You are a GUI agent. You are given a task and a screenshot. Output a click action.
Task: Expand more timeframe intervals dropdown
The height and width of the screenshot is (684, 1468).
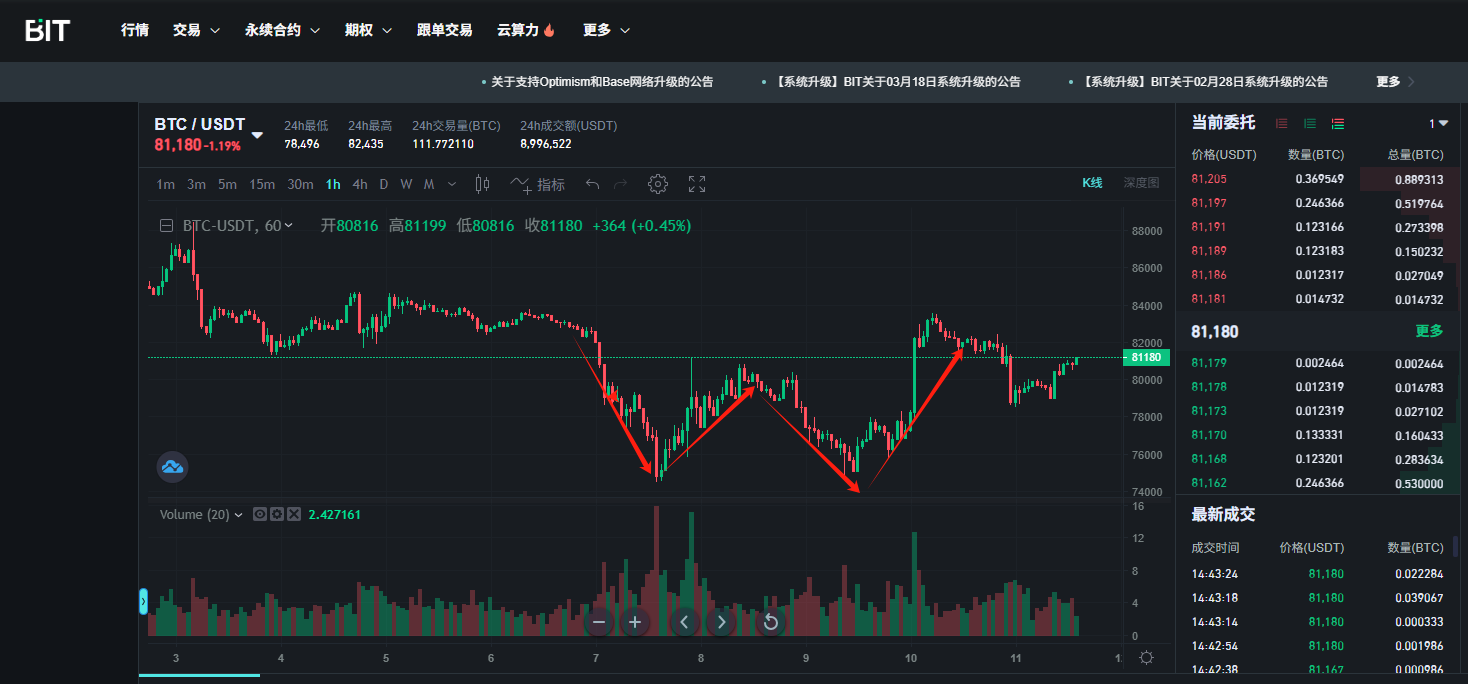[x=452, y=184]
